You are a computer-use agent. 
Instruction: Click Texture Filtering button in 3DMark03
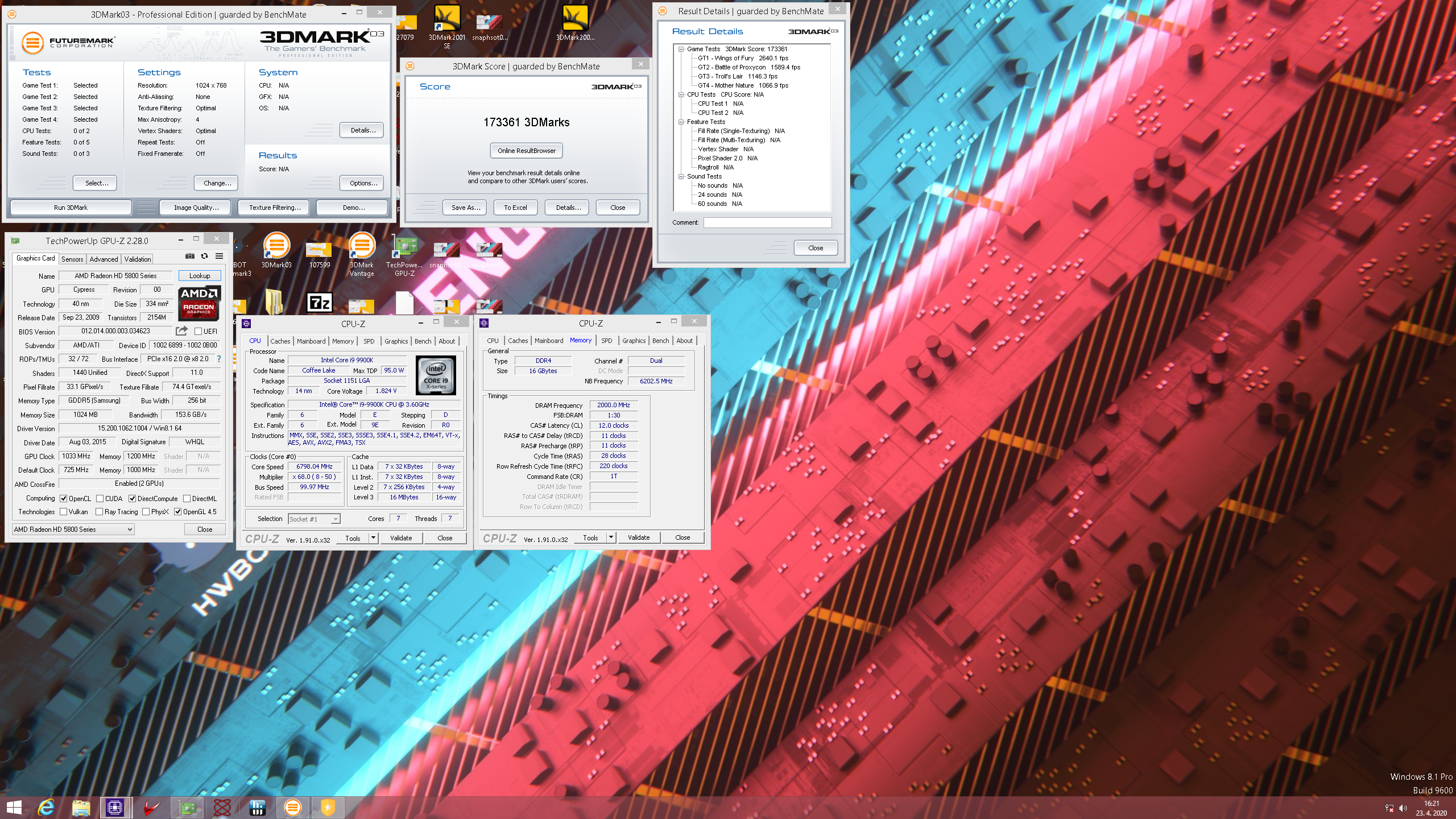coord(275,208)
